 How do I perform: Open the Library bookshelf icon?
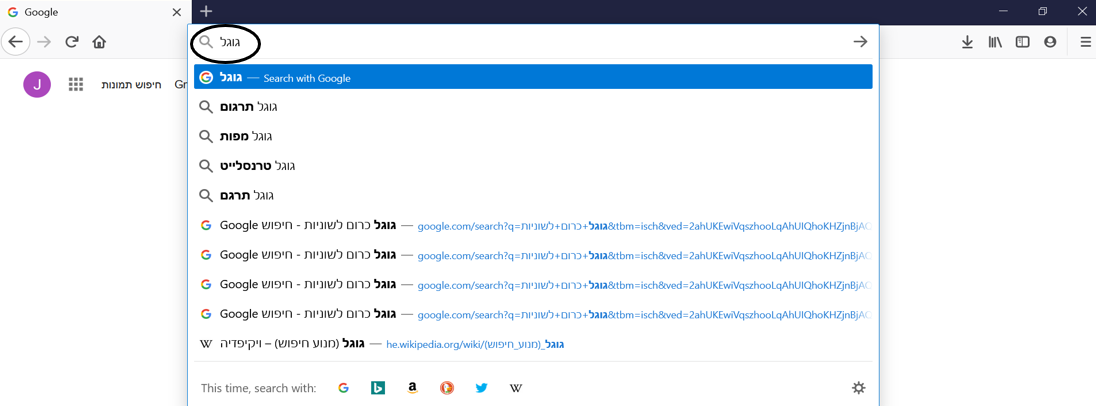point(995,42)
